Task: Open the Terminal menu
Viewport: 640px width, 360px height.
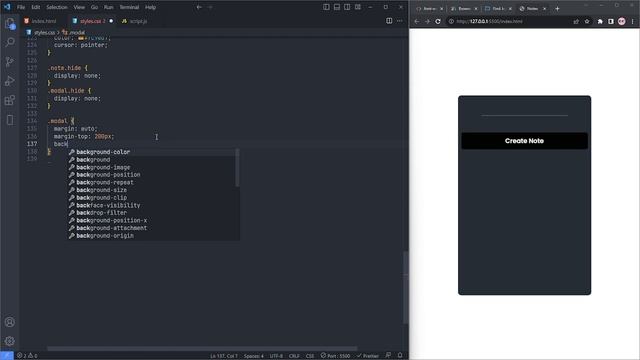Action: pyautogui.click(x=129, y=7)
